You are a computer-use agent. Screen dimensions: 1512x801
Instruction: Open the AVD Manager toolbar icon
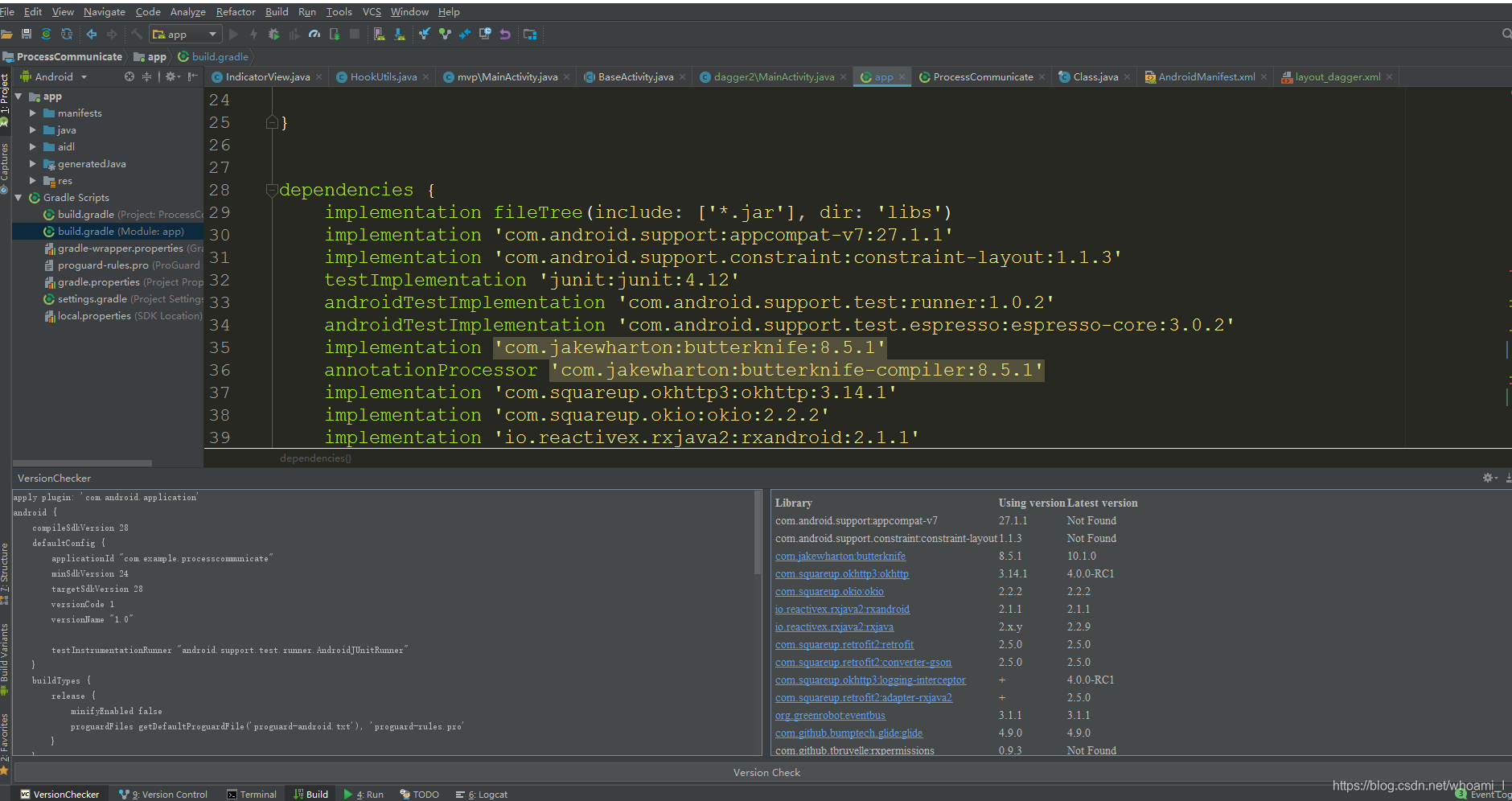(379, 34)
